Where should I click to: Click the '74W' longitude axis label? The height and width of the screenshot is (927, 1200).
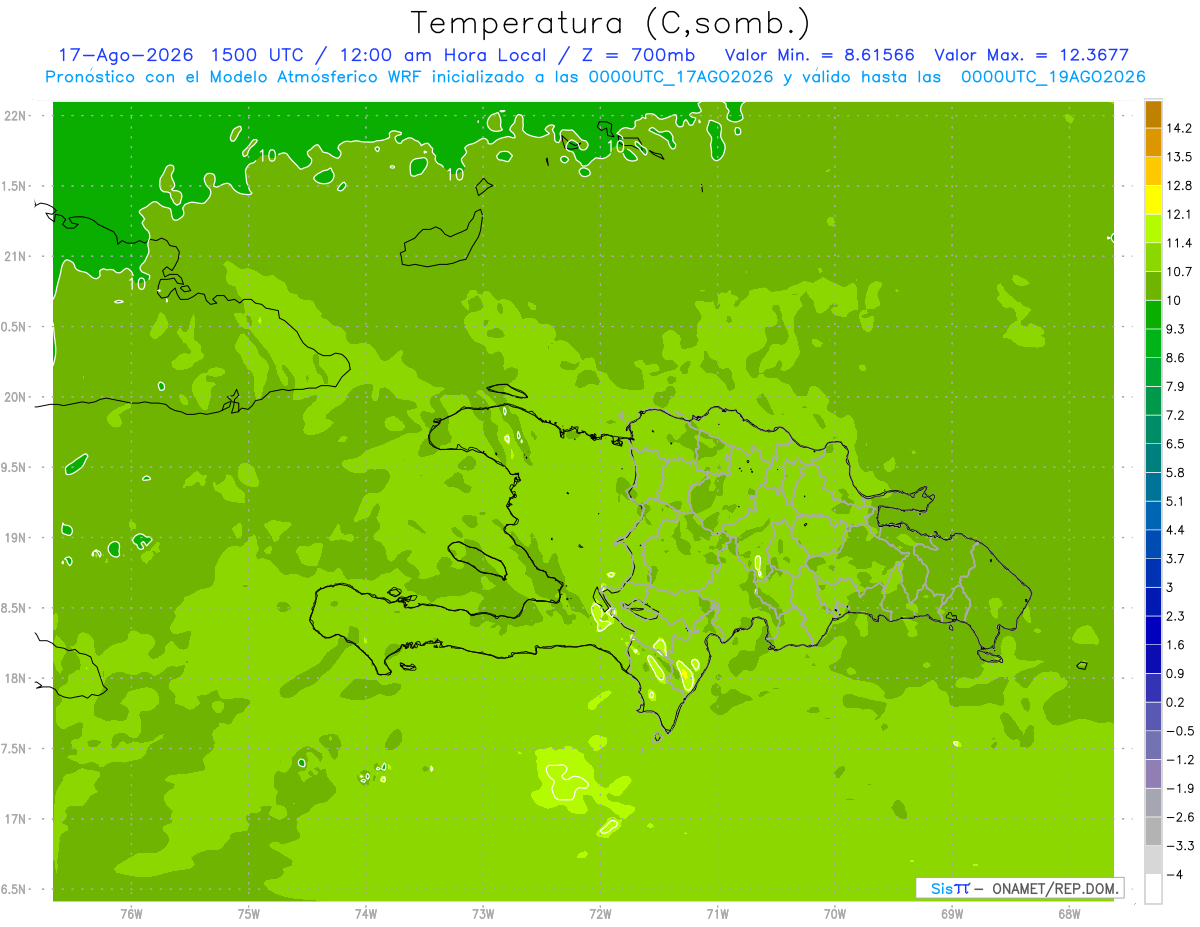[x=366, y=914]
